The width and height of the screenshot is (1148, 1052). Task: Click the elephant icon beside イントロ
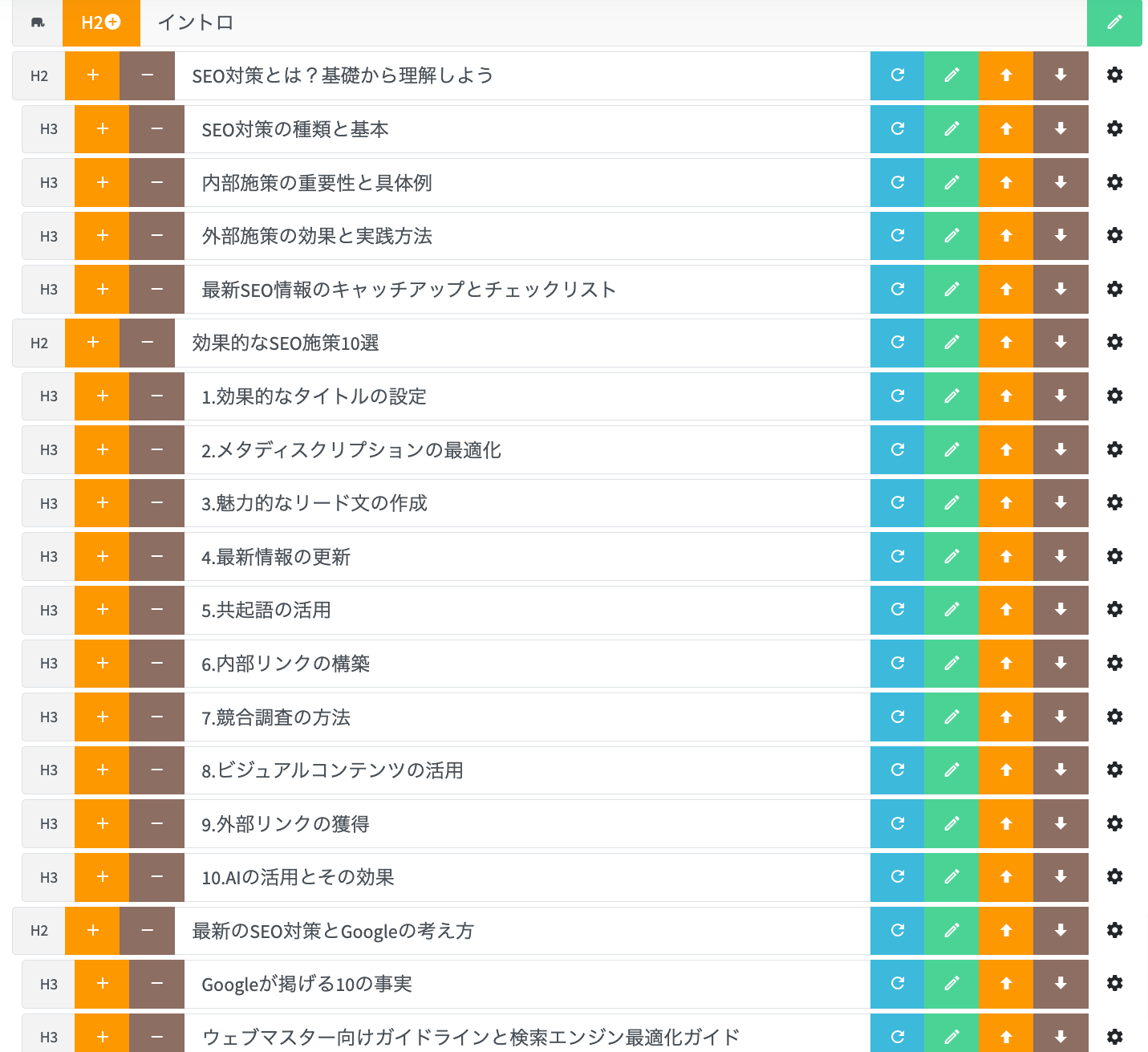pyautogui.click(x=38, y=22)
